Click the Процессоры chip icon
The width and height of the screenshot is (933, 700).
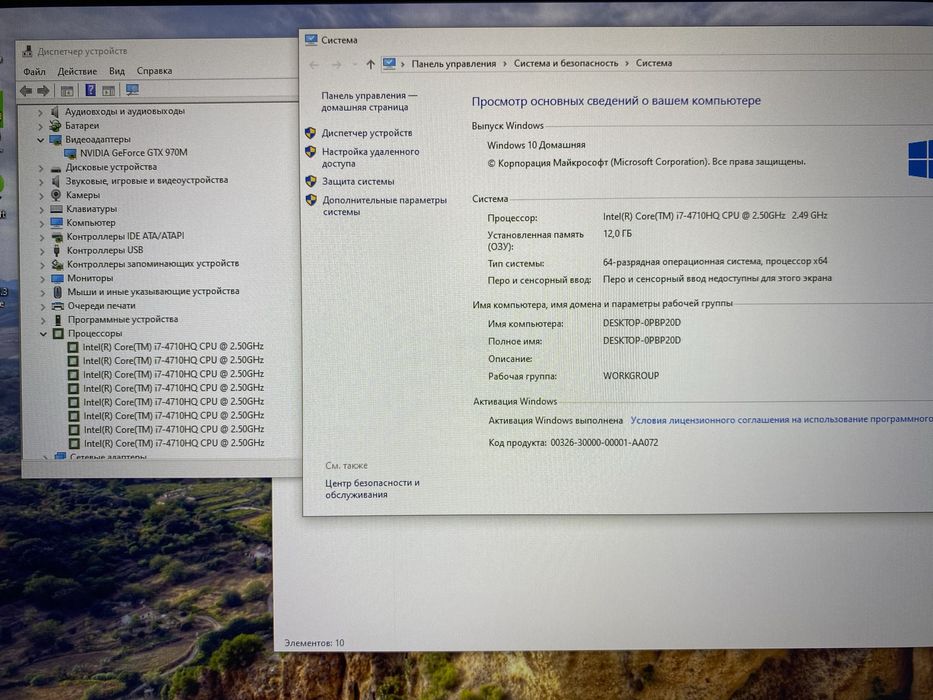(58, 333)
